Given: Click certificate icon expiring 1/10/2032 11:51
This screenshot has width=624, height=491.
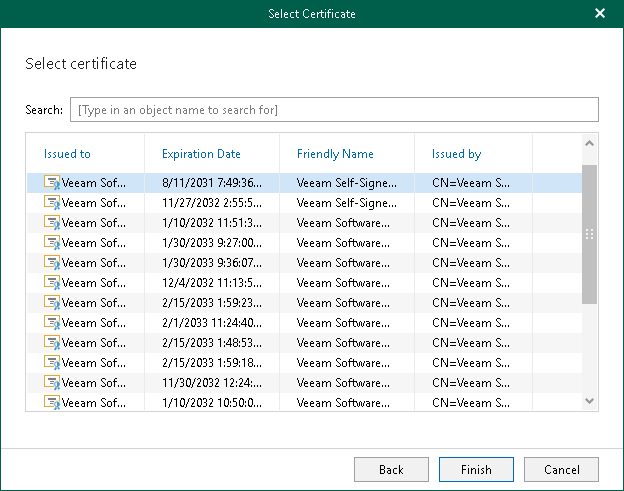Looking at the screenshot, I should 51,223.
